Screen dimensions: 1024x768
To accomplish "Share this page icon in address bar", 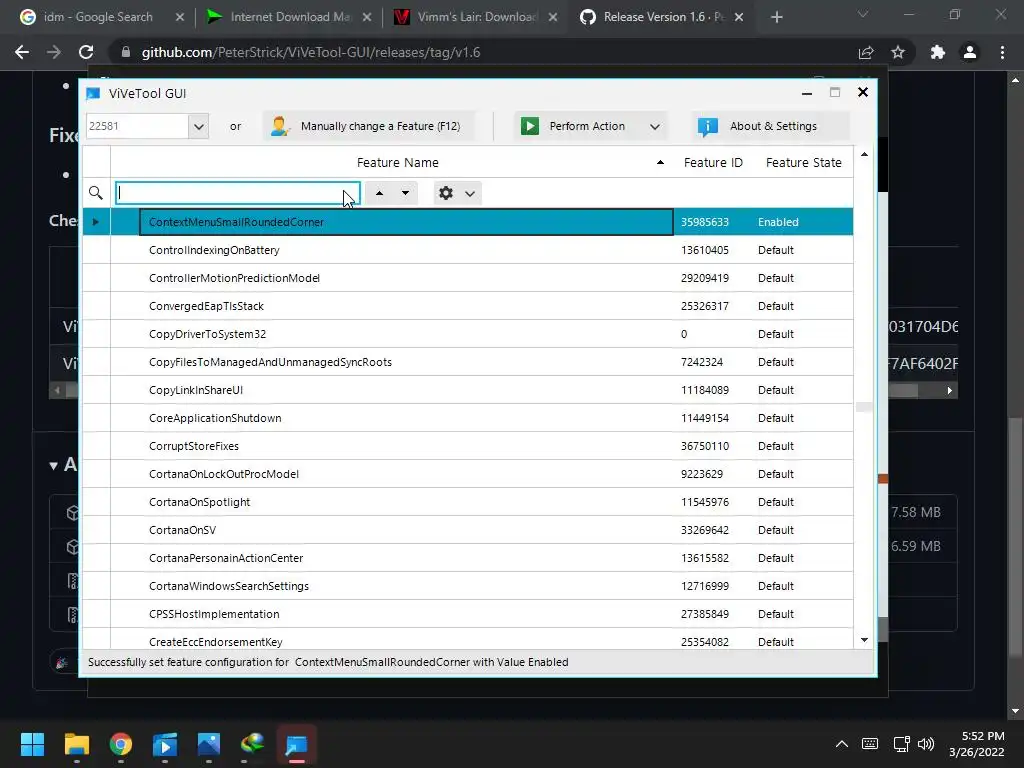I will tap(866, 52).
